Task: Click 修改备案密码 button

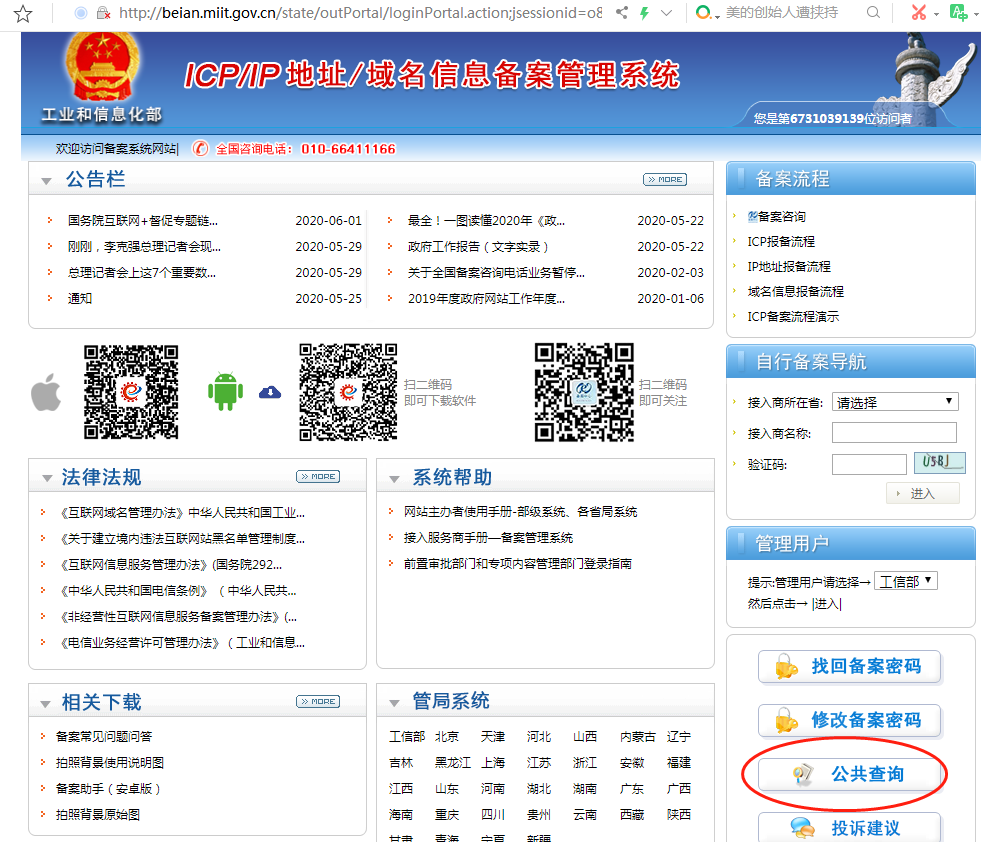Action: point(849,721)
